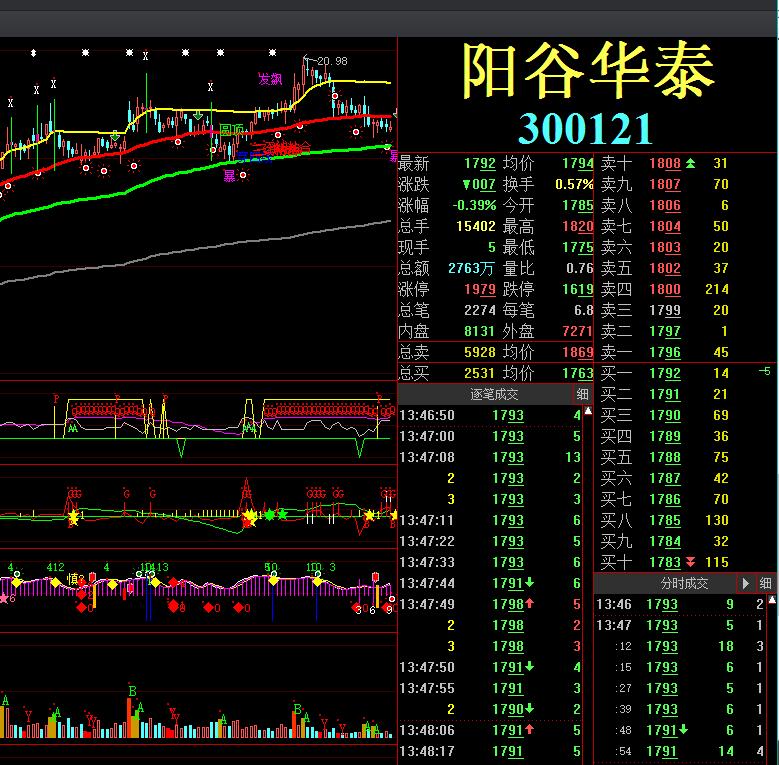
Task: Click the 最高 value 1820
Action: (x=578, y=226)
